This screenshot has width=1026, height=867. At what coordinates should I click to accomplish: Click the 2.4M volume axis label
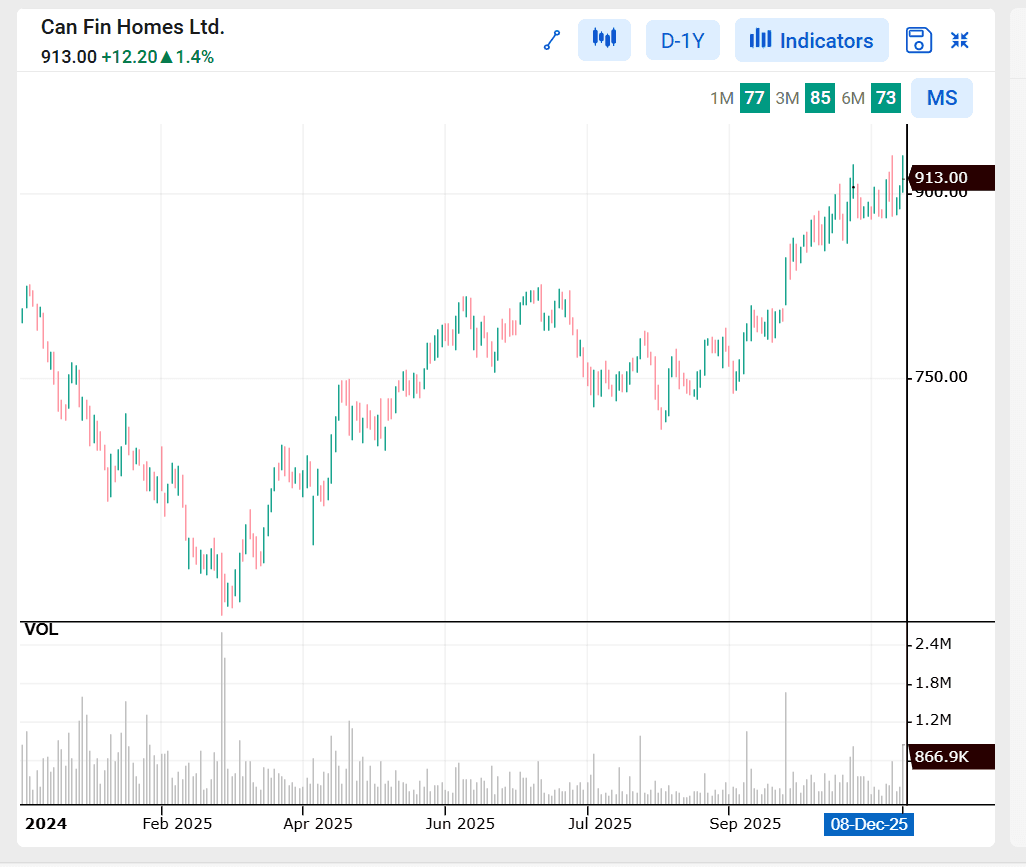(x=933, y=644)
